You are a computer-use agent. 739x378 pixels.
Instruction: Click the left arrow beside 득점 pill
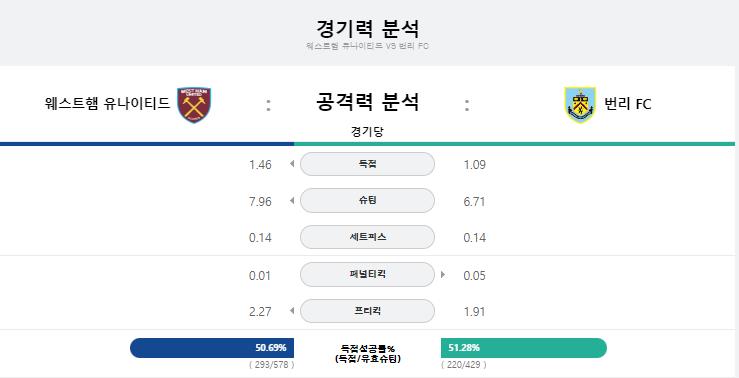coord(292,164)
